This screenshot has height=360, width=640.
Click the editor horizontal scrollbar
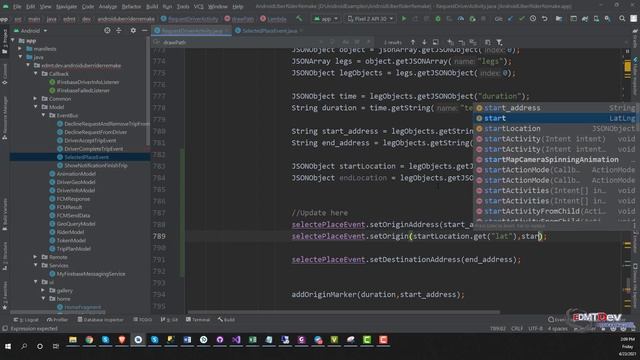point(344,312)
